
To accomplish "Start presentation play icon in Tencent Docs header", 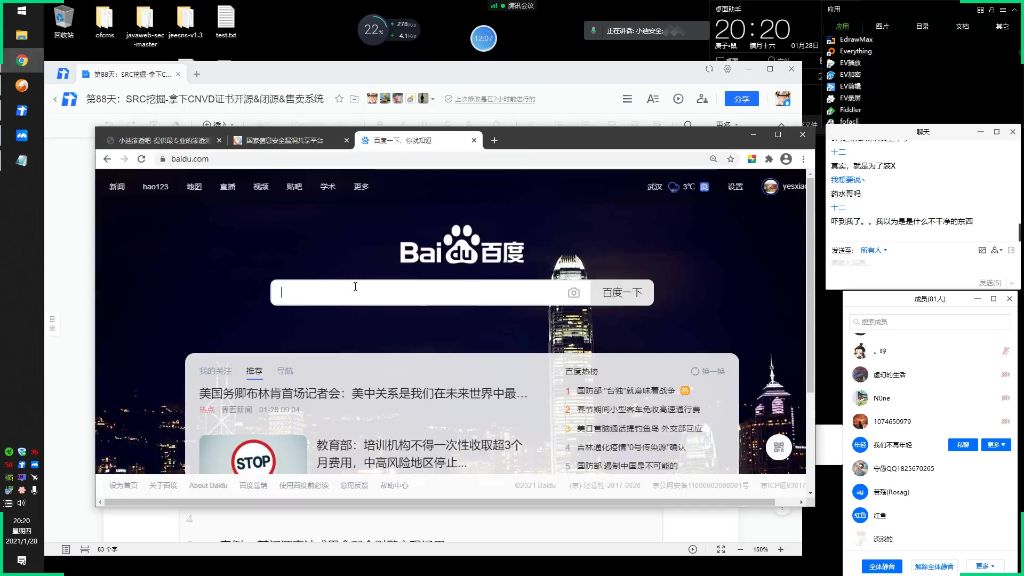I will tap(679, 99).
